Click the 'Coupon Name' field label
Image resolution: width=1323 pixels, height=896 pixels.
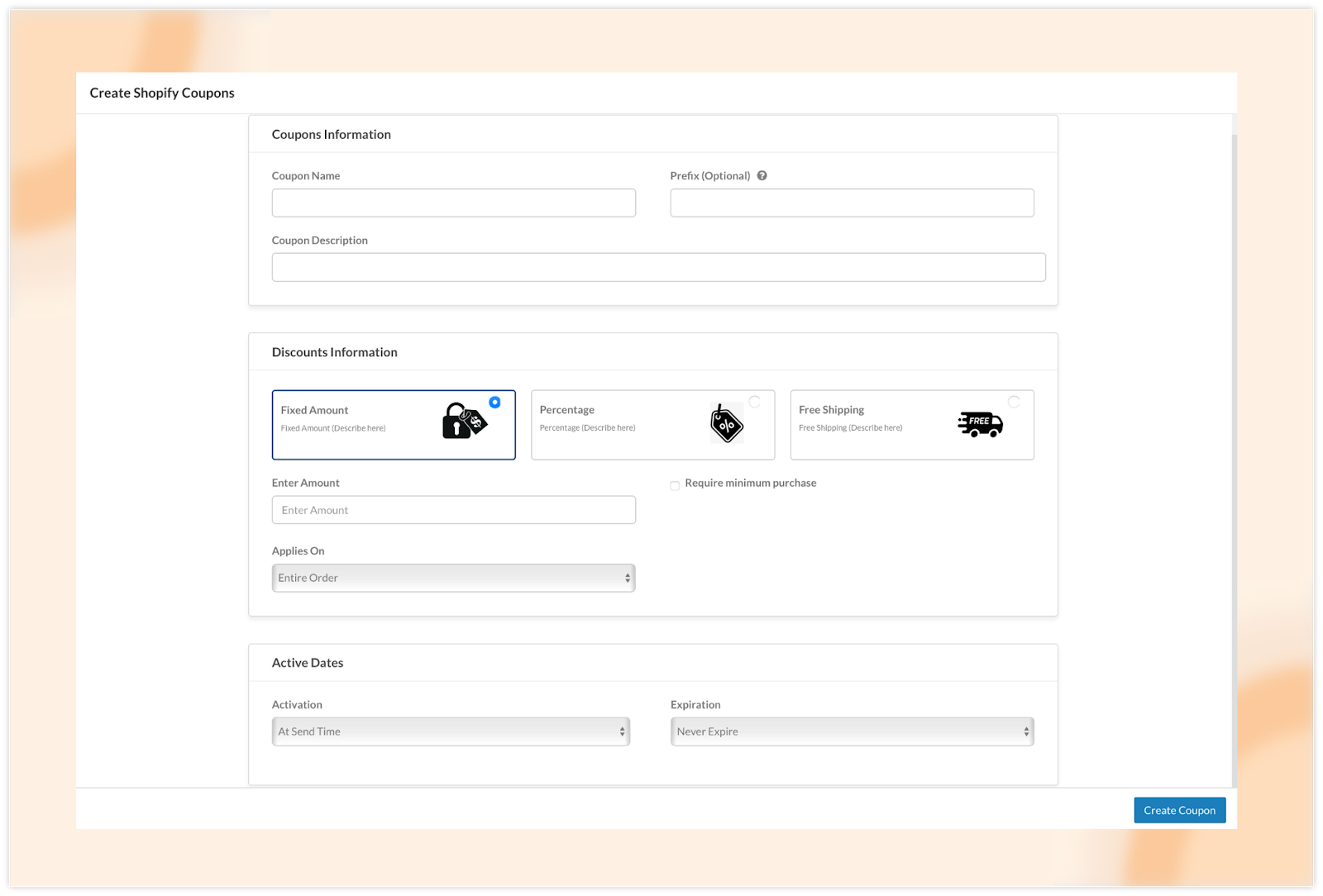[x=306, y=176]
